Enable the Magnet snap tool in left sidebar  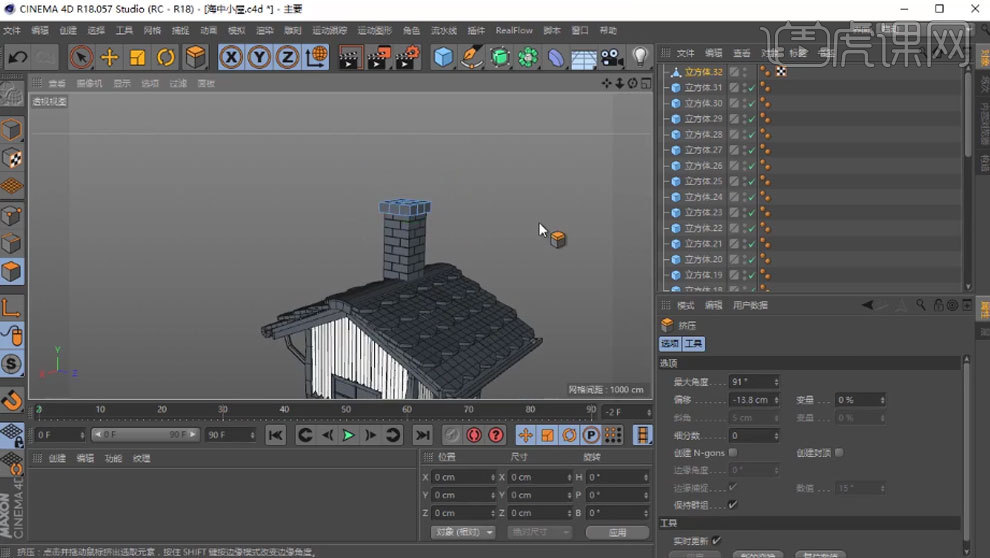coord(12,400)
